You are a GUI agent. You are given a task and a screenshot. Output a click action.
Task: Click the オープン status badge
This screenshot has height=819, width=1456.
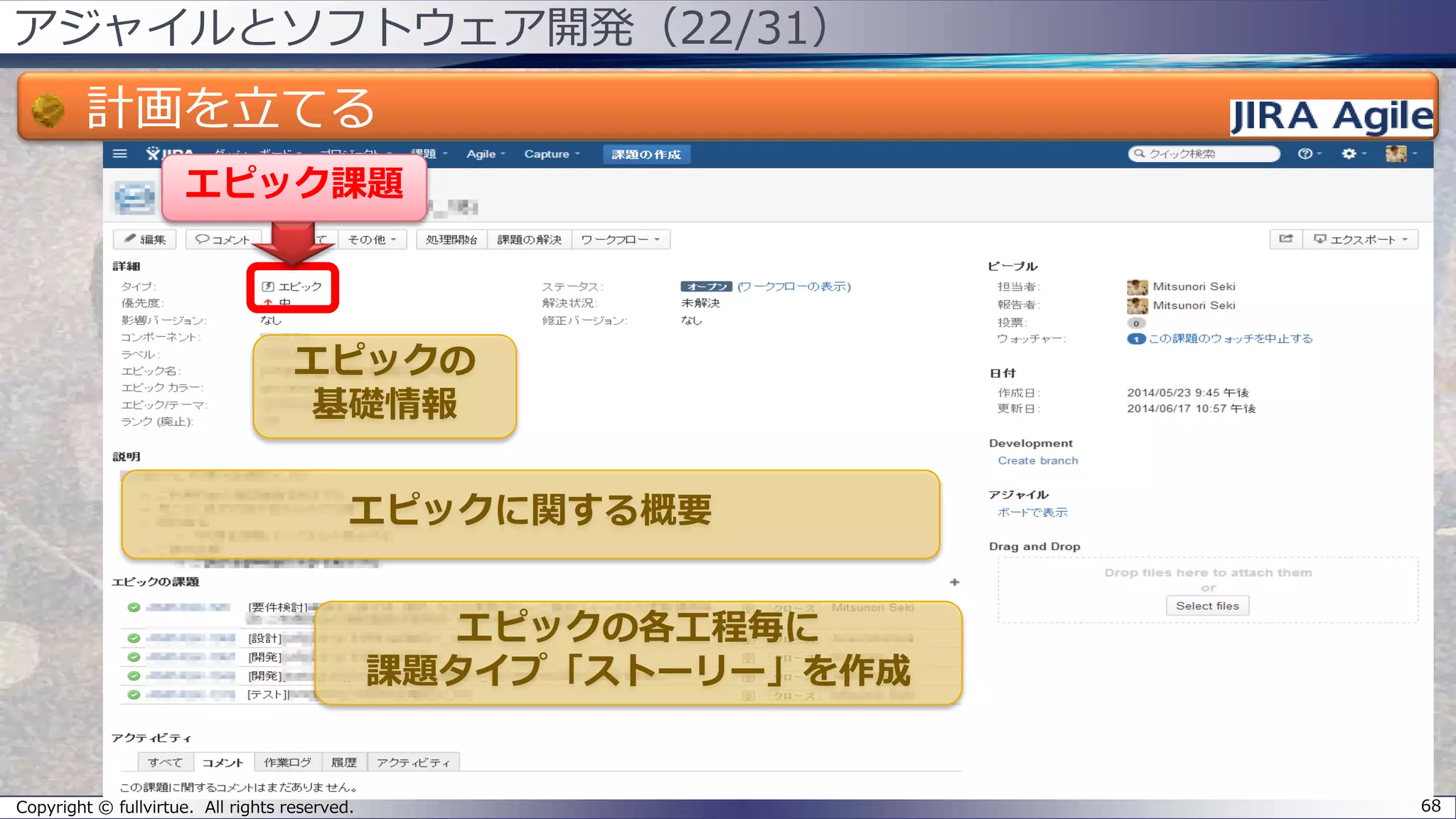pyautogui.click(x=706, y=287)
